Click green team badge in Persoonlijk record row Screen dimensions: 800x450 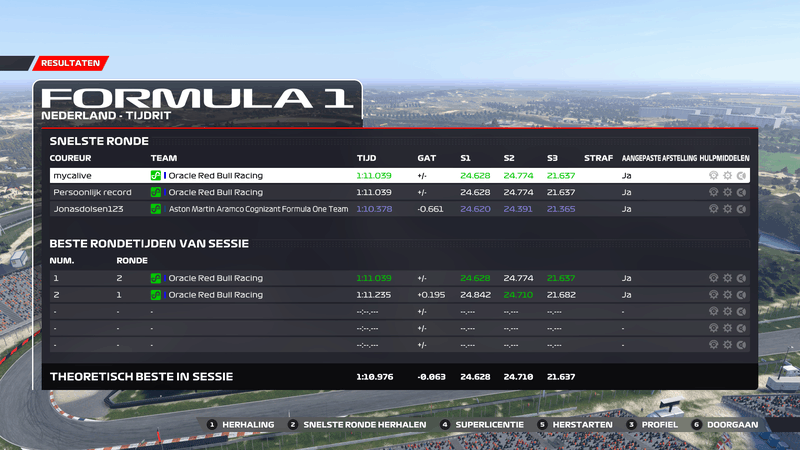pos(156,192)
